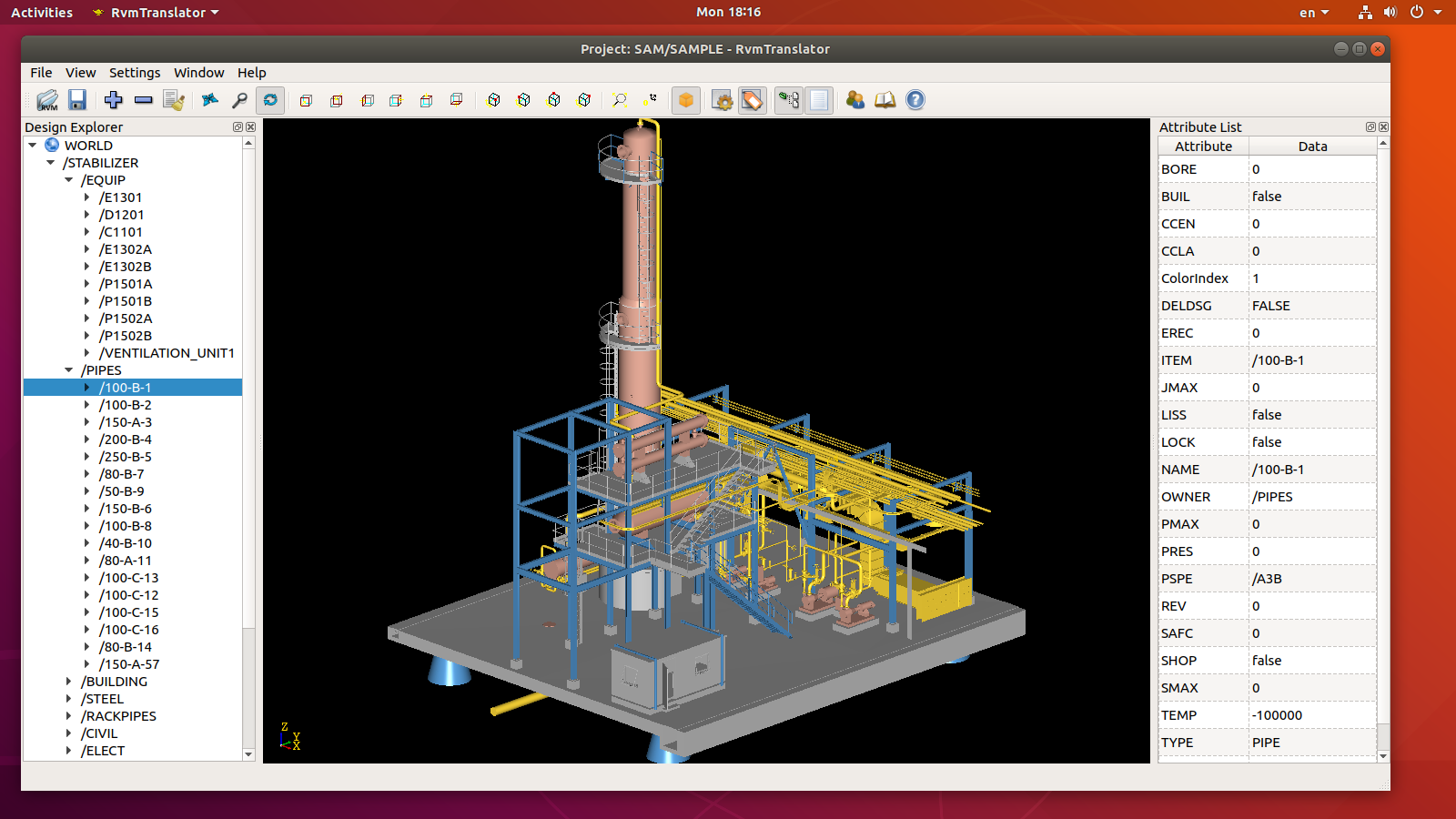The height and width of the screenshot is (819, 1456).
Task: Collapse the /PIPES tree node
Action: [x=69, y=370]
